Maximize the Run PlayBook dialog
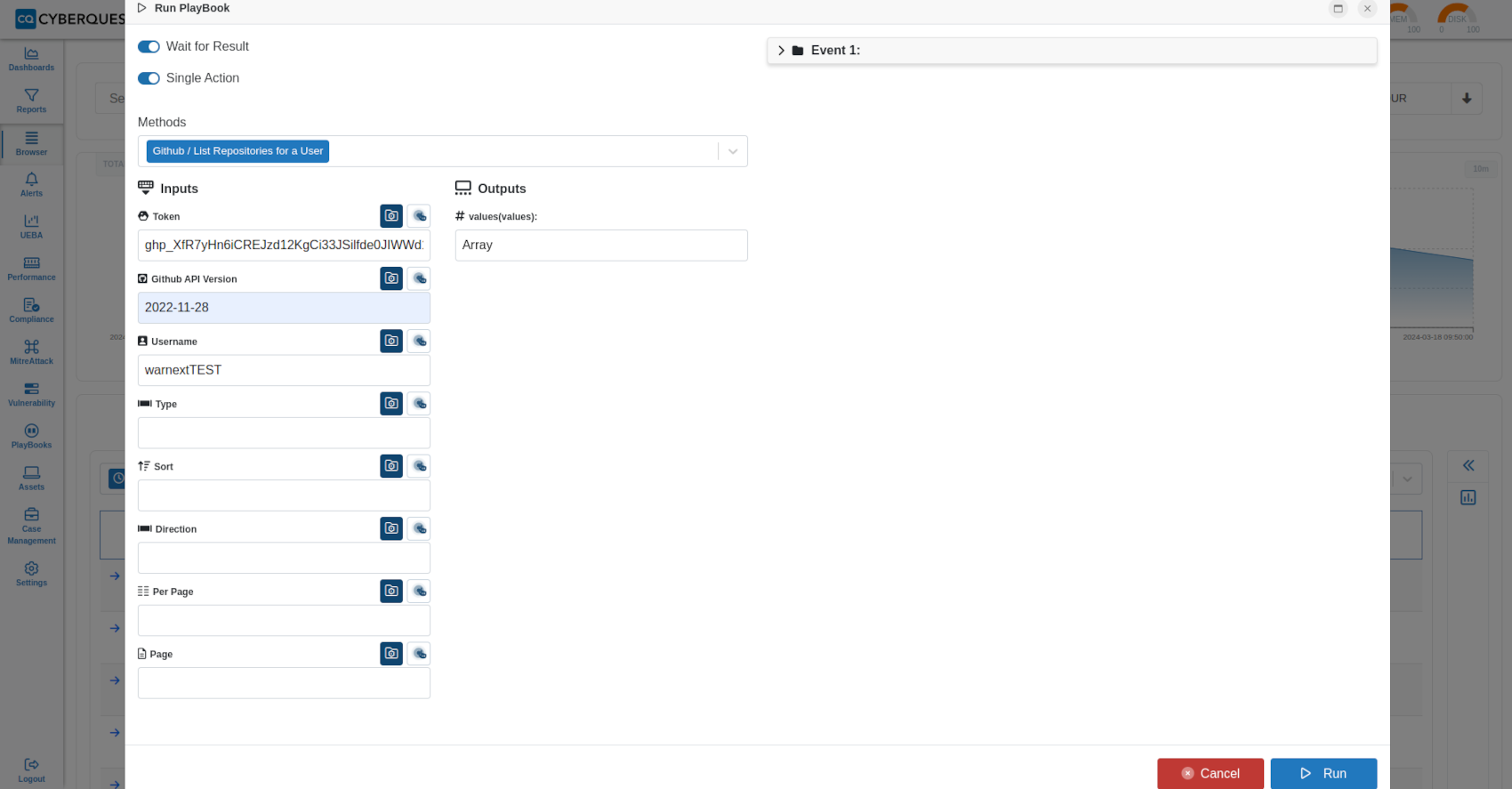 click(x=1338, y=9)
